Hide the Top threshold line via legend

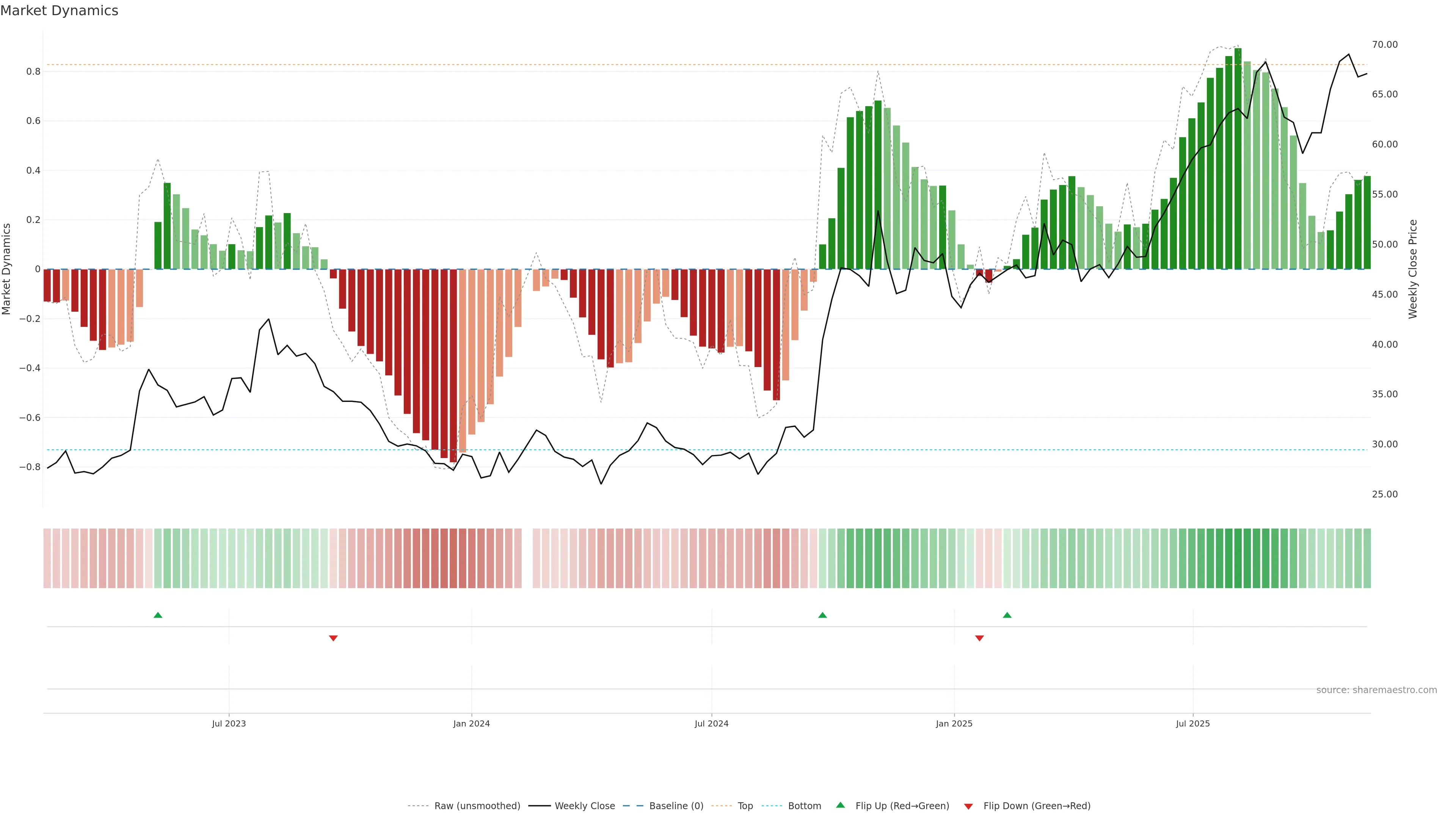(x=745, y=806)
